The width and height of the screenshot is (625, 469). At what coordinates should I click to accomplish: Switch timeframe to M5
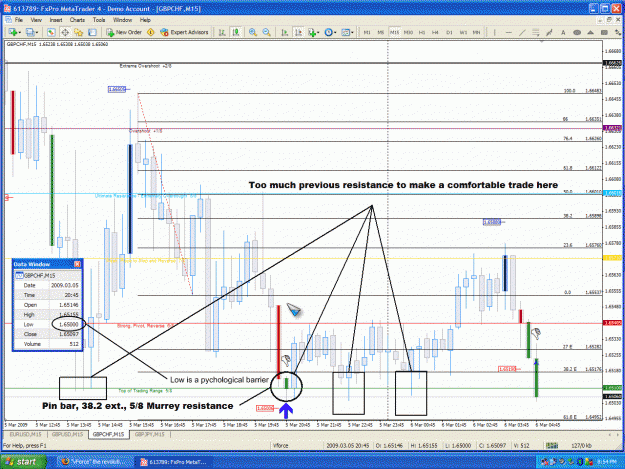(x=381, y=32)
